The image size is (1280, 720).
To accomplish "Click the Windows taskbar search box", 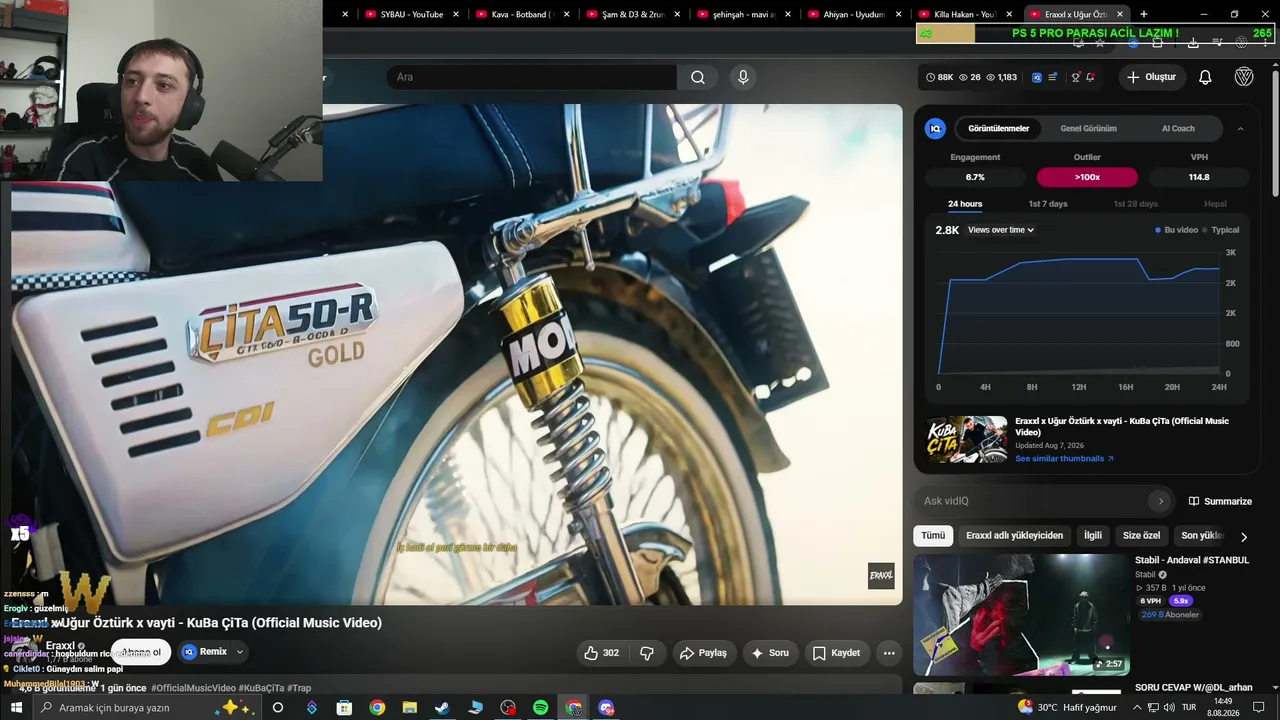I will [147, 708].
